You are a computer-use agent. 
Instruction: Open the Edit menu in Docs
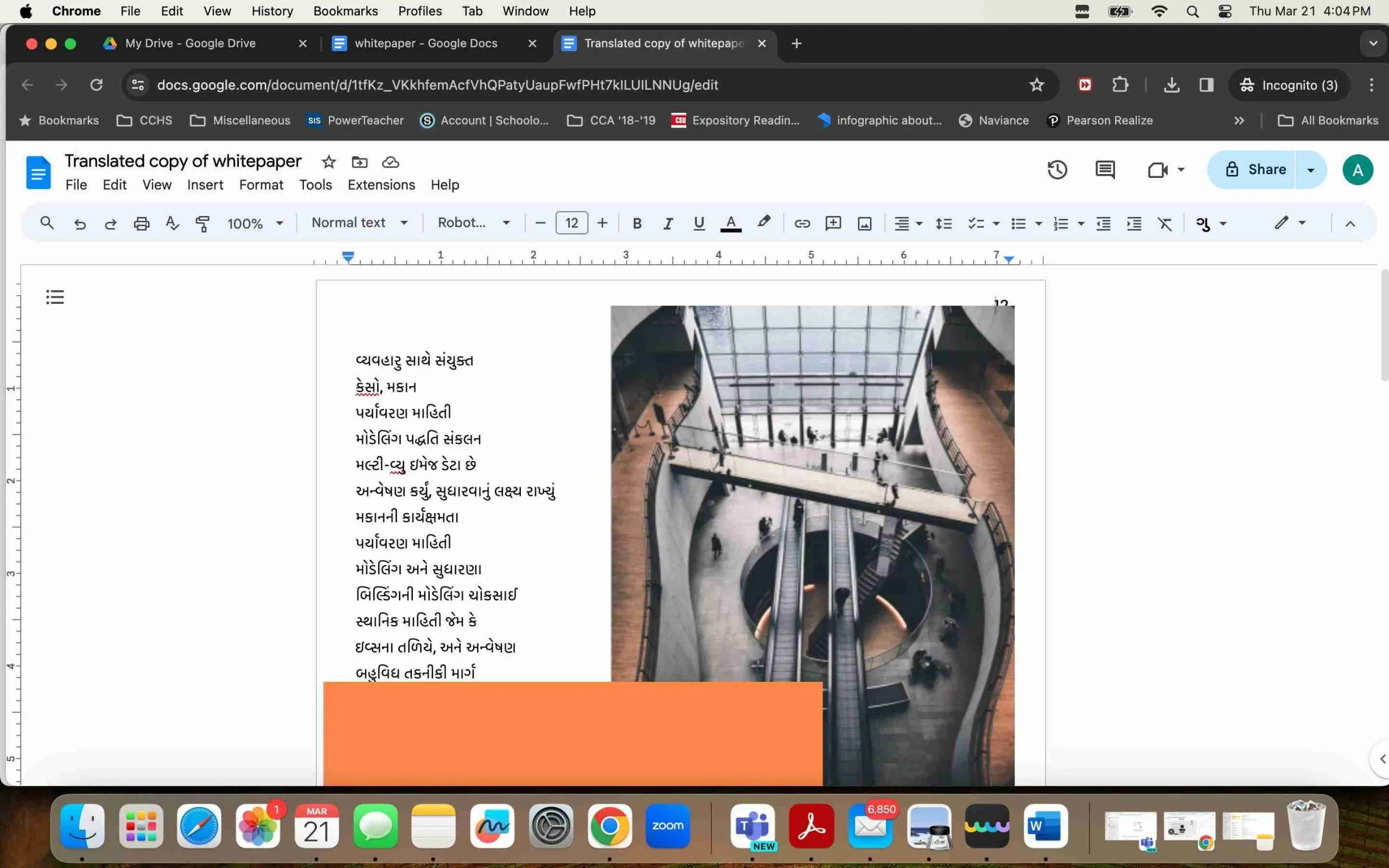[114, 185]
